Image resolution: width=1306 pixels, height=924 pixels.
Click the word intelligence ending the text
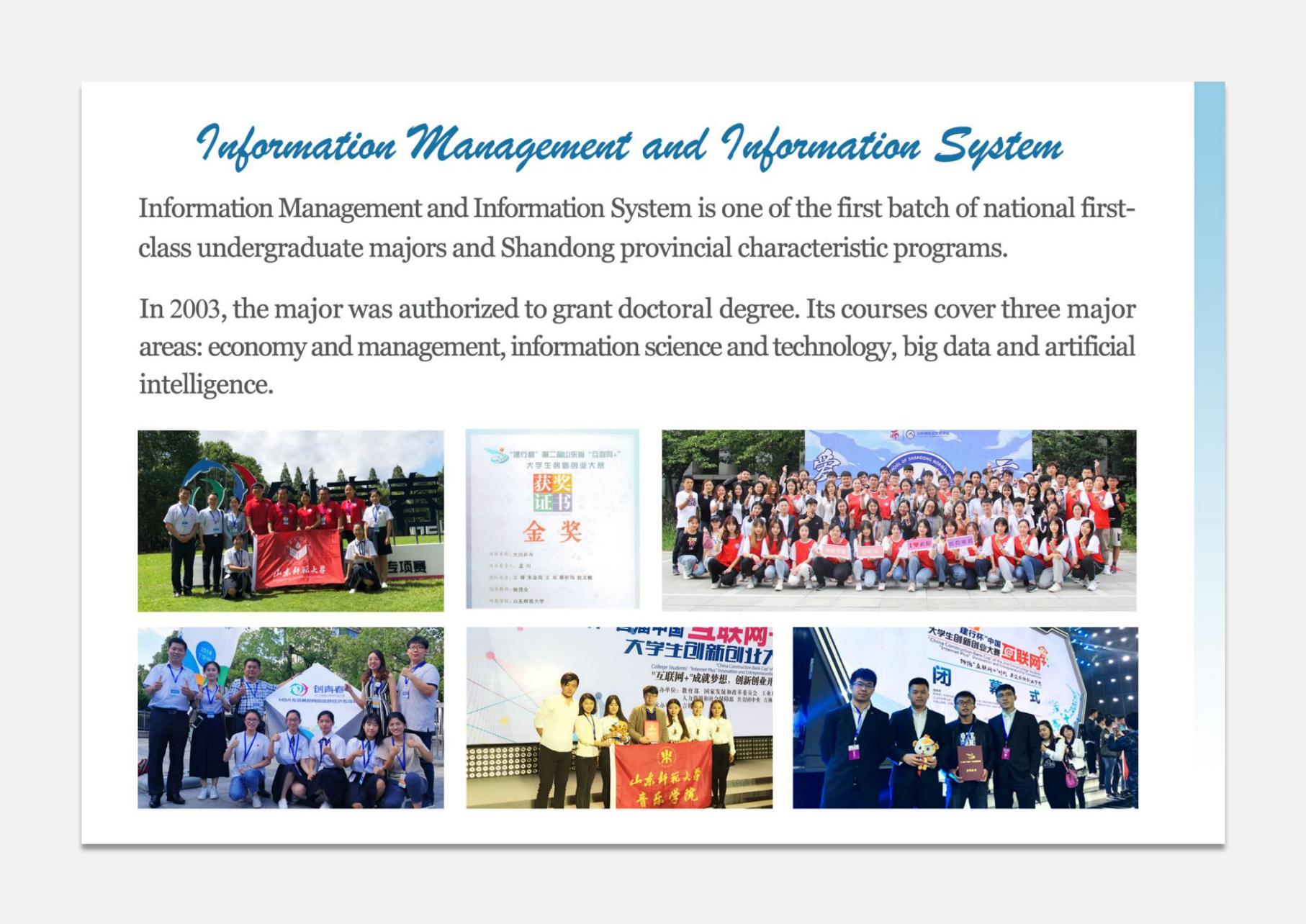[205, 384]
